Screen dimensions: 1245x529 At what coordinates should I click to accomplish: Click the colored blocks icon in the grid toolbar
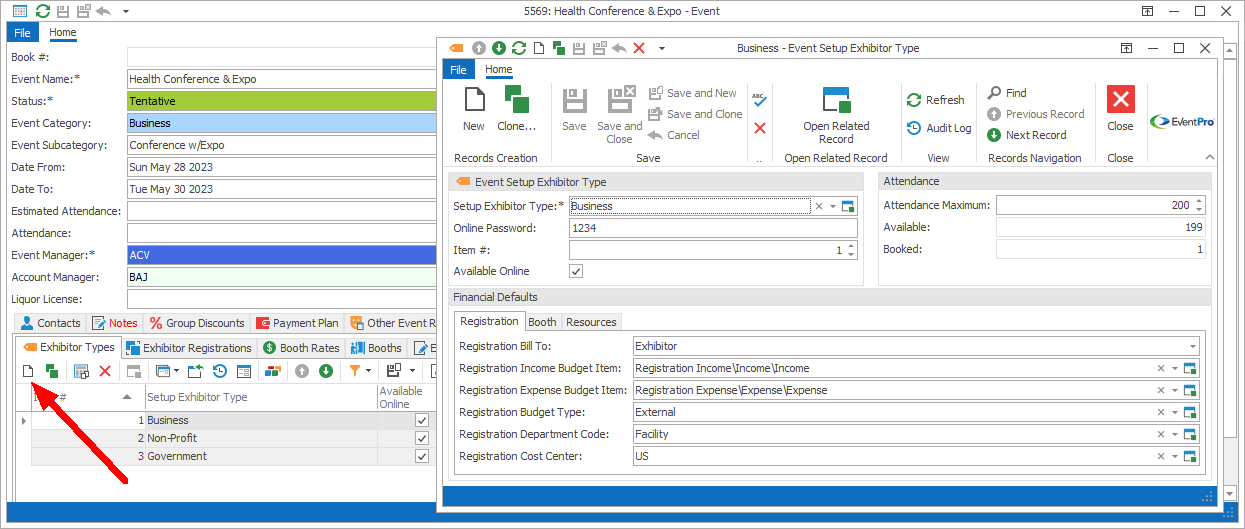tap(272, 371)
